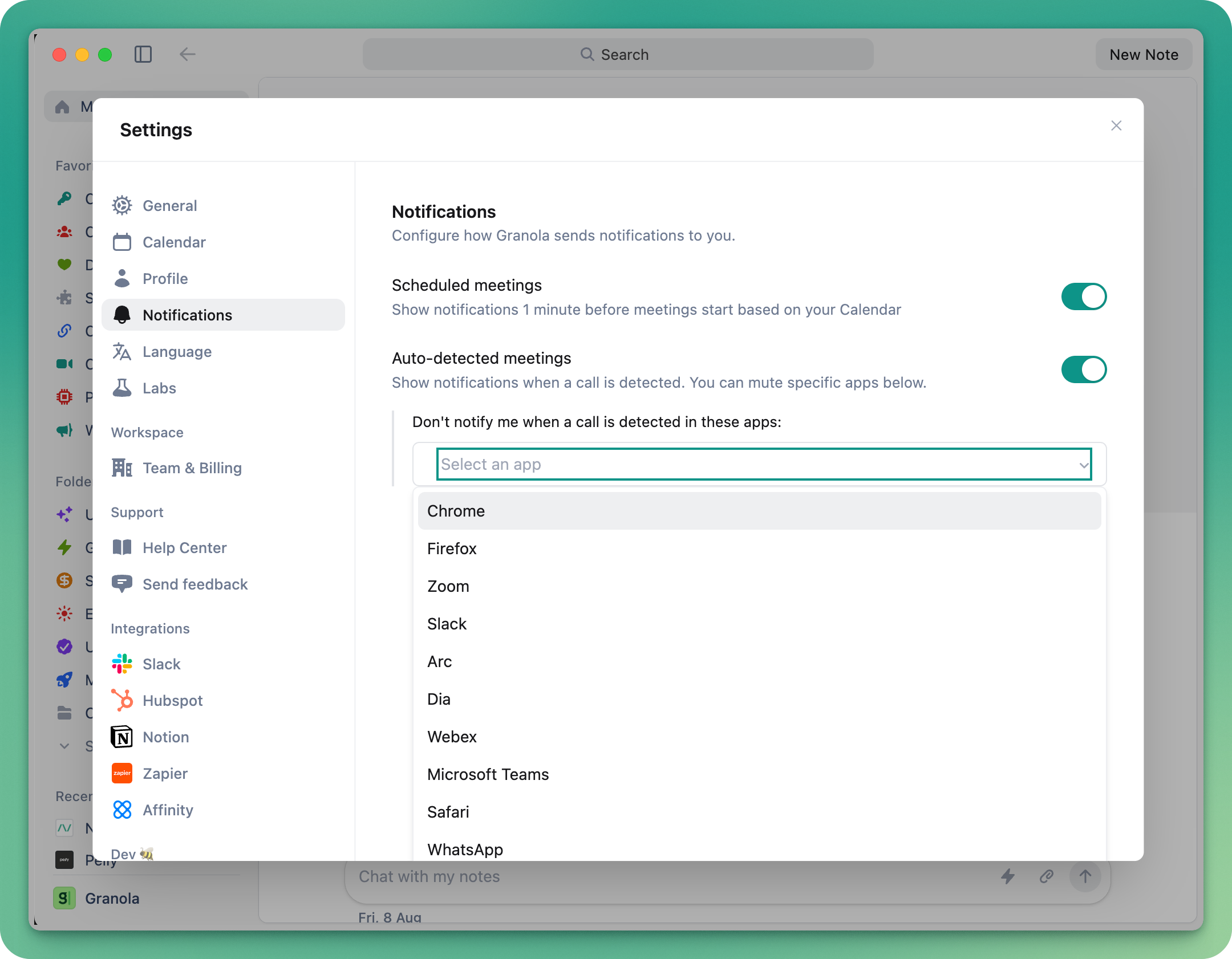Click the Search field in toolbar
1232x959 pixels.
[618, 54]
